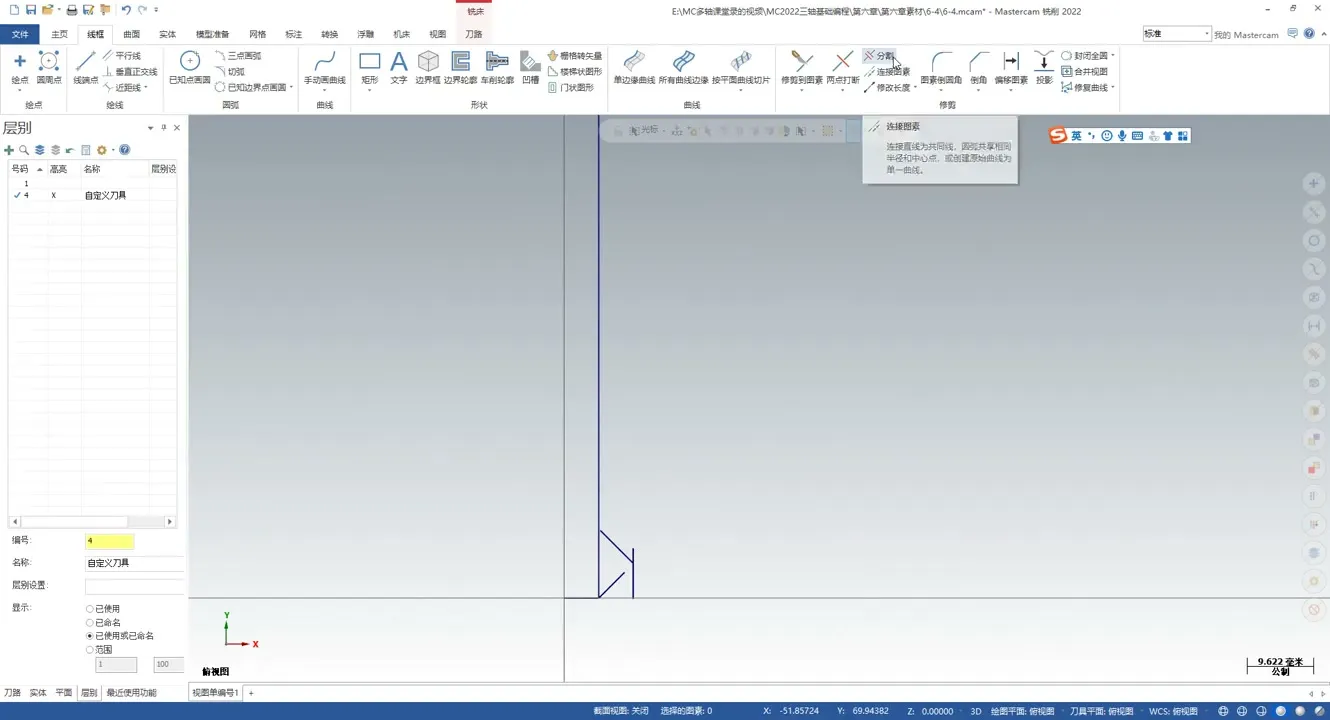The image size is (1330, 720).
Task: Choose the 范围 range radio option
Action: (90, 650)
